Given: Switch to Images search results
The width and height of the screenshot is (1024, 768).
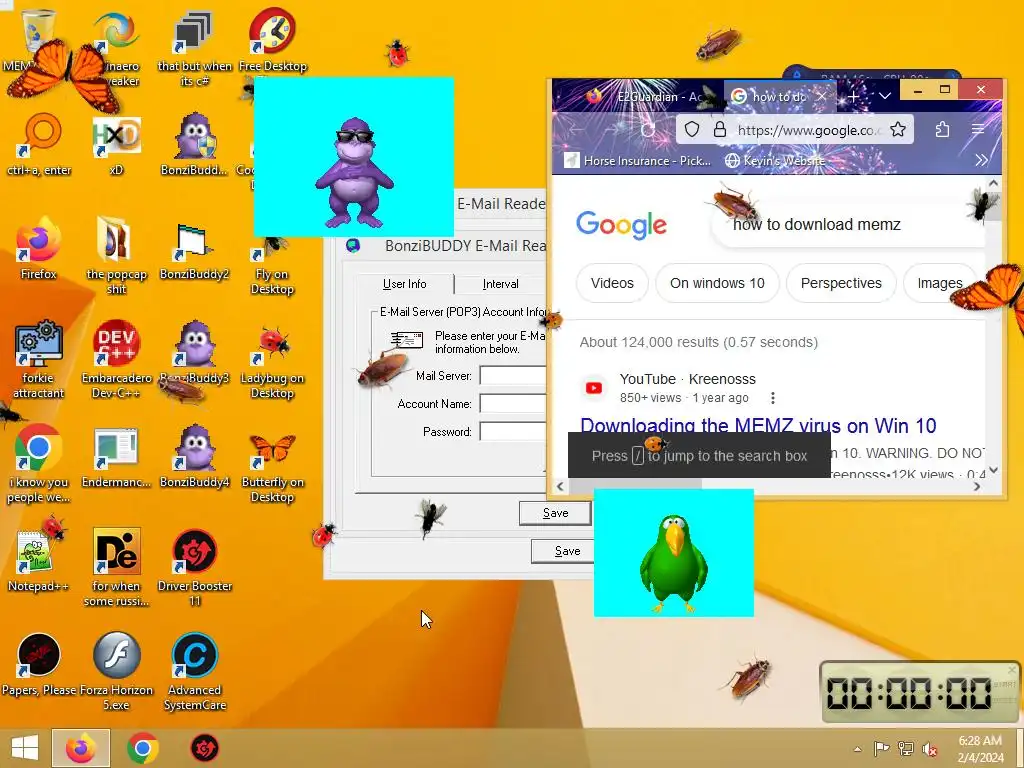Looking at the screenshot, I should click(940, 283).
